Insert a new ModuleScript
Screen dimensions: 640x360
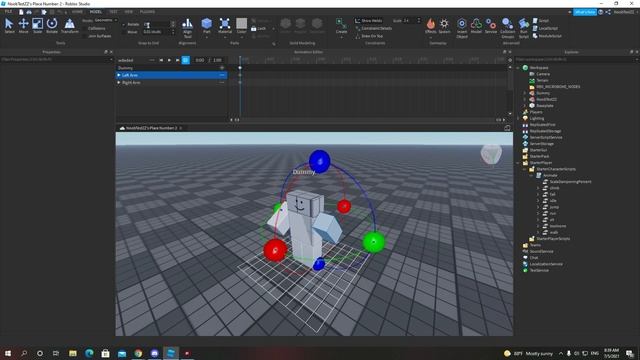pos(547,36)
